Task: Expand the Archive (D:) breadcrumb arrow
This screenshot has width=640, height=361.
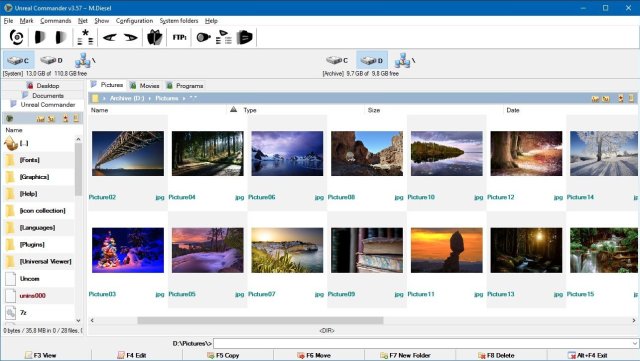Action: 149,98
